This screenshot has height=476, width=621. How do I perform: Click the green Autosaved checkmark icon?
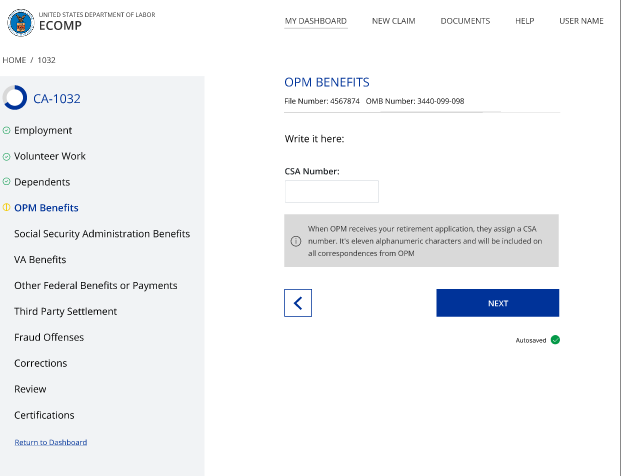(555, 340)
